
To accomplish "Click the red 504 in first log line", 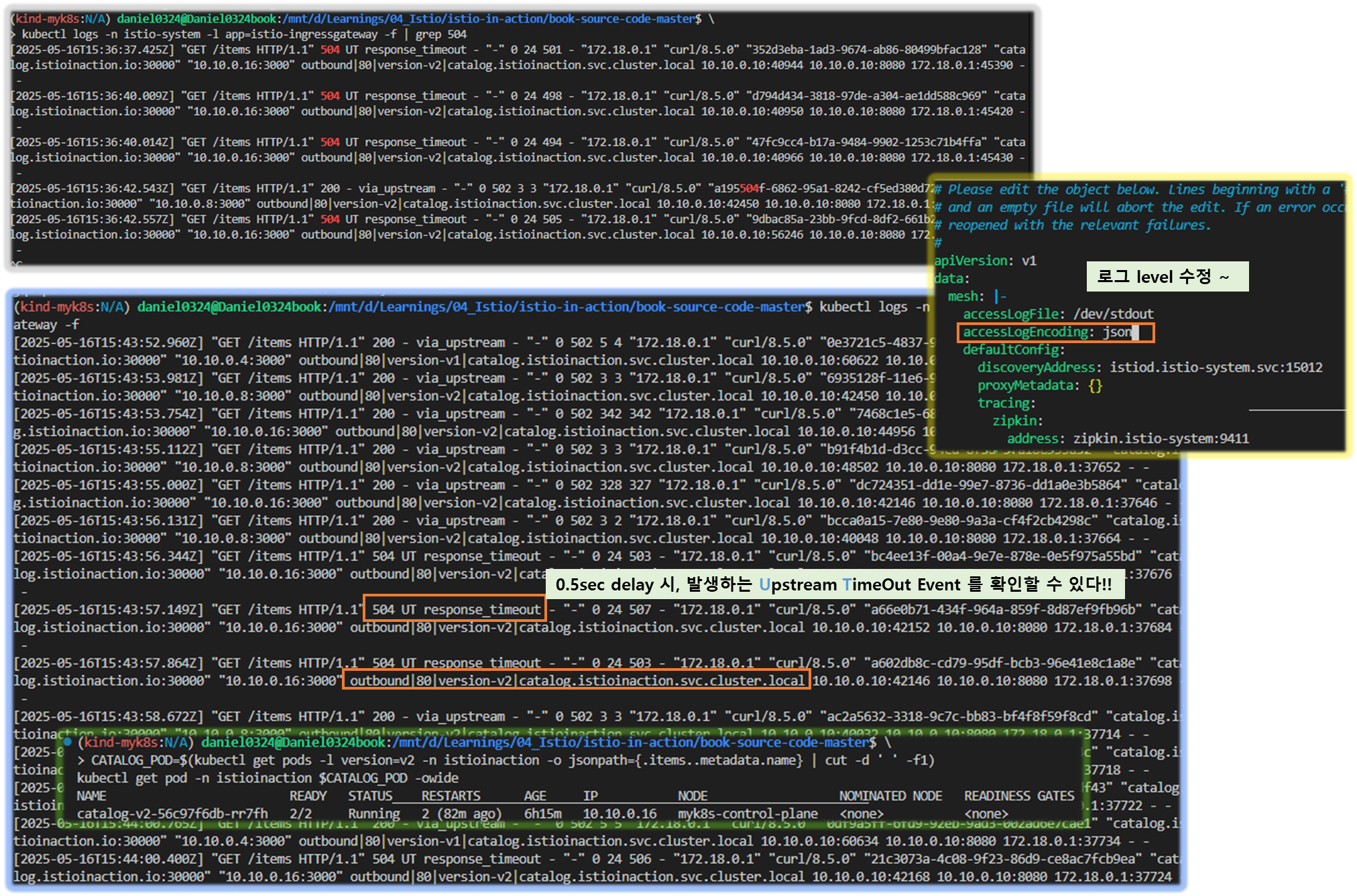I will (x=330, y=50).
